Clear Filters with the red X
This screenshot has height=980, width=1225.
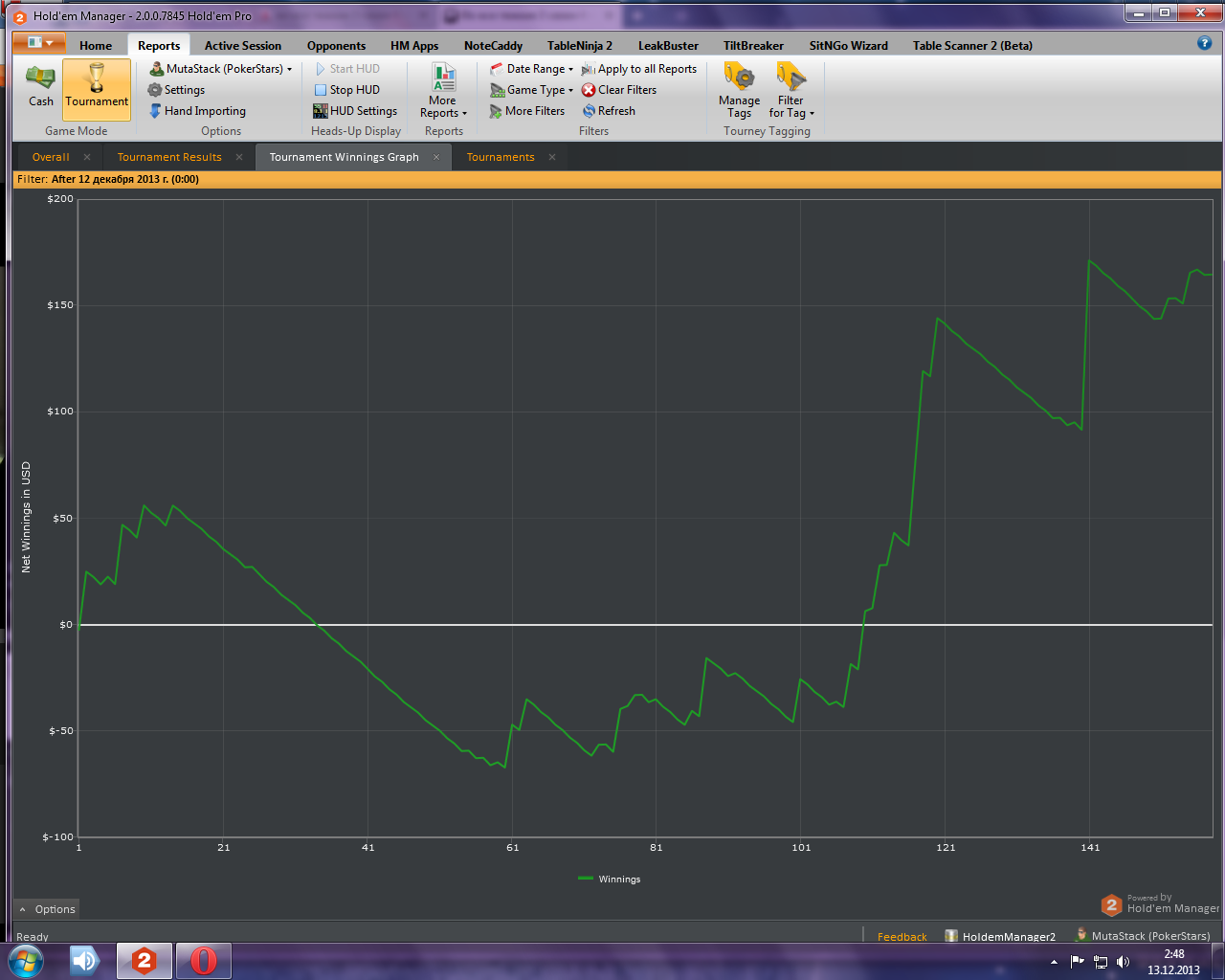[619, 90]
